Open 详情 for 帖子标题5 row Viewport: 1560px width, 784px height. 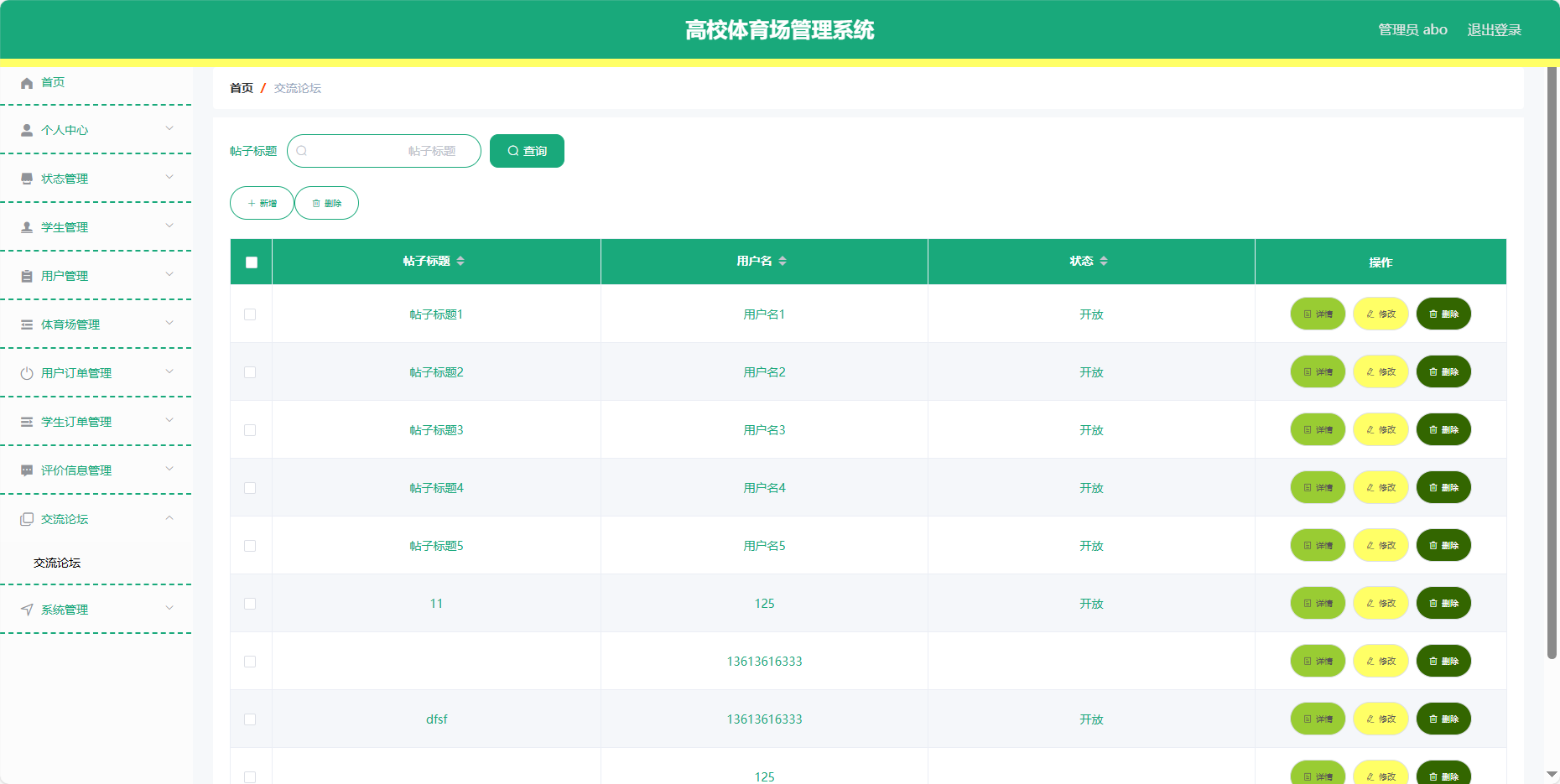1318,546
